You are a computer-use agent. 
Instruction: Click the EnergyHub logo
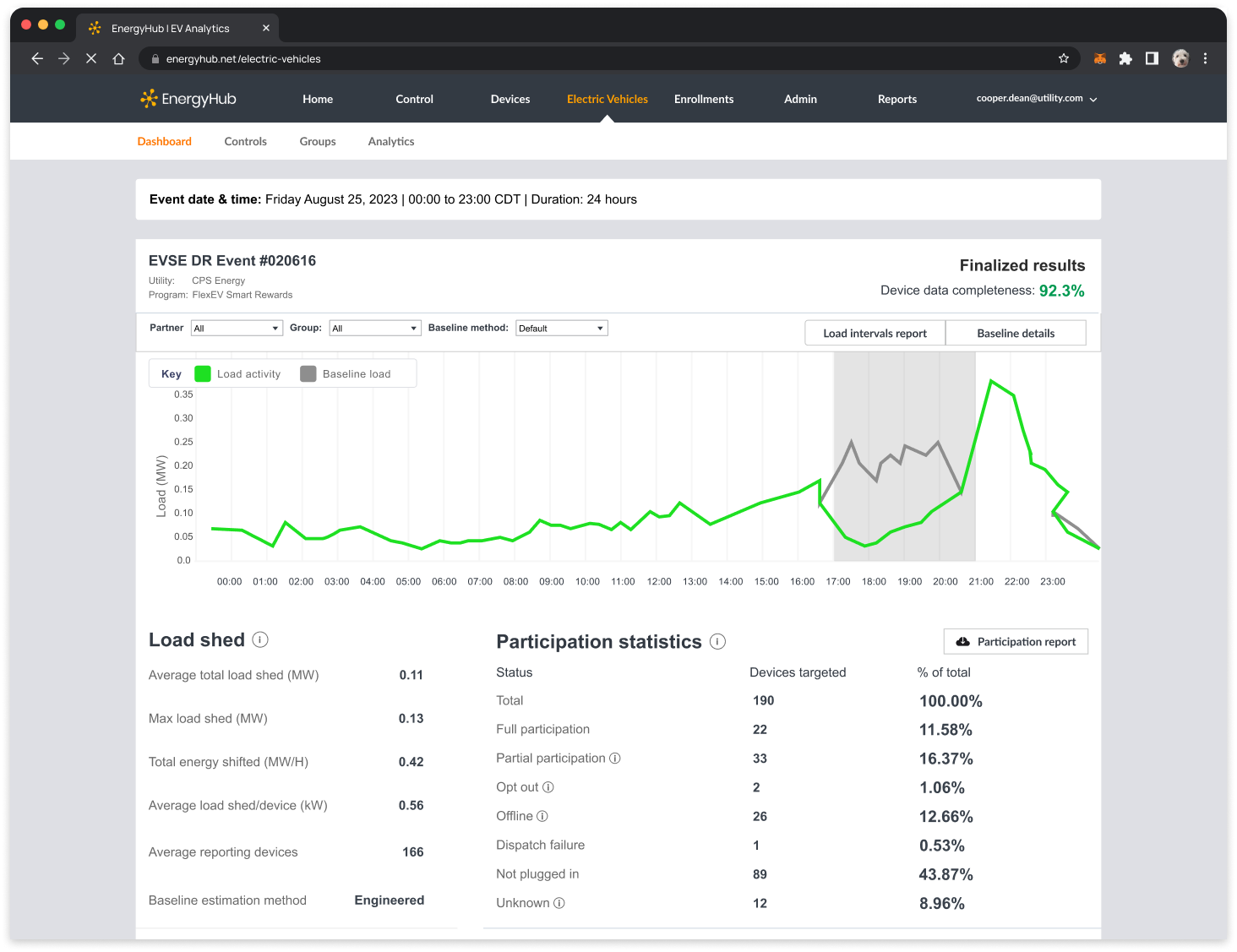tap(188, 99)
